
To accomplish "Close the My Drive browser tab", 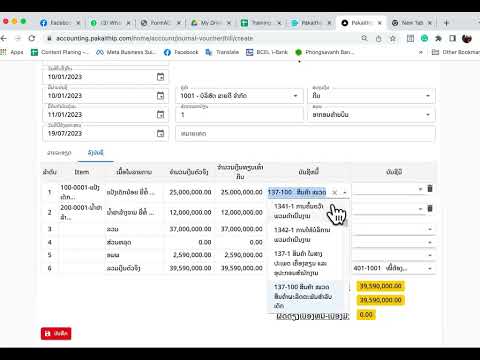I will click(x=229, y=23).
